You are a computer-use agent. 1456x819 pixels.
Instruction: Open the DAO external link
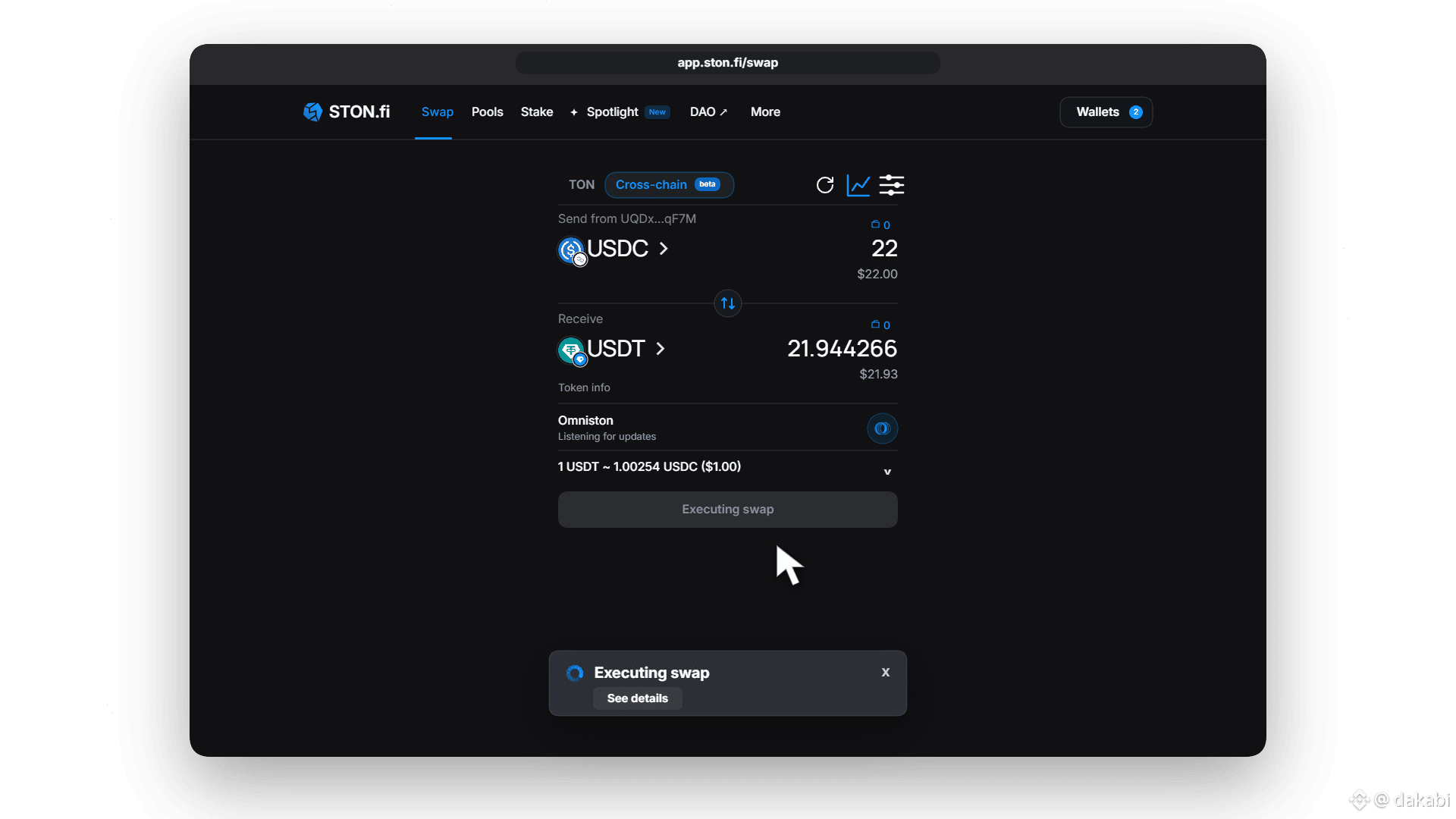(708, 112)
